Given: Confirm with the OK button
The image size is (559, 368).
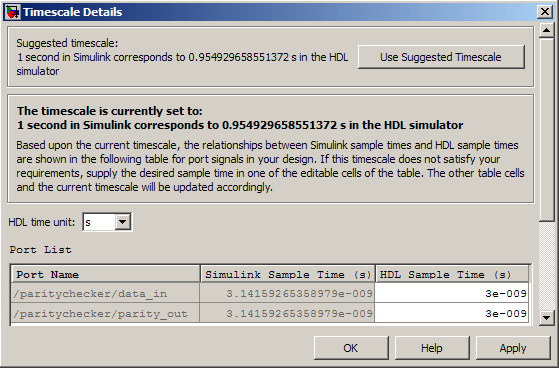Looking at the screenshot, I should 351,348.
